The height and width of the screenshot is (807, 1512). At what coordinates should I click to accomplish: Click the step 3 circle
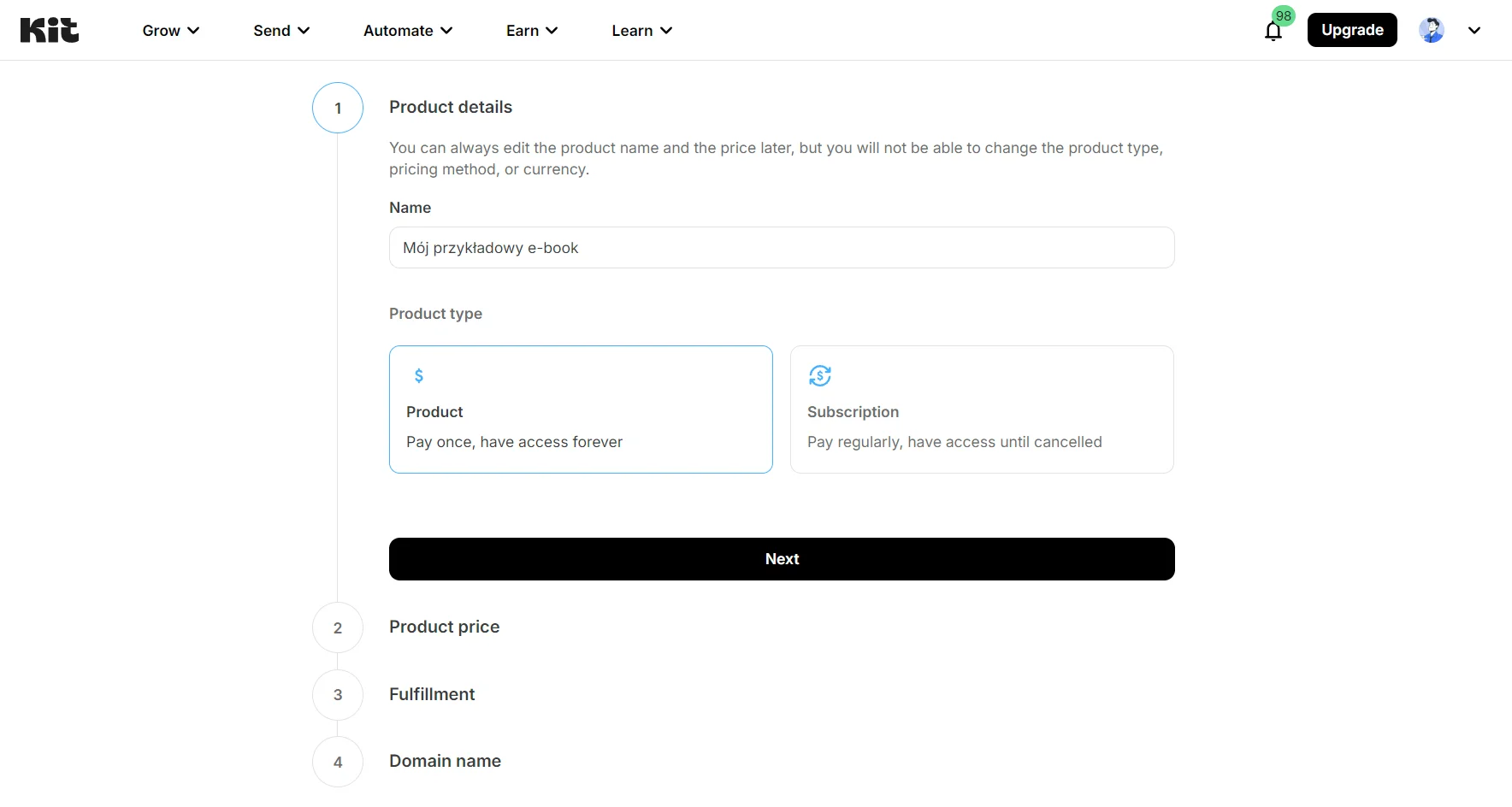pyautogui.click(x=338, y=695)
